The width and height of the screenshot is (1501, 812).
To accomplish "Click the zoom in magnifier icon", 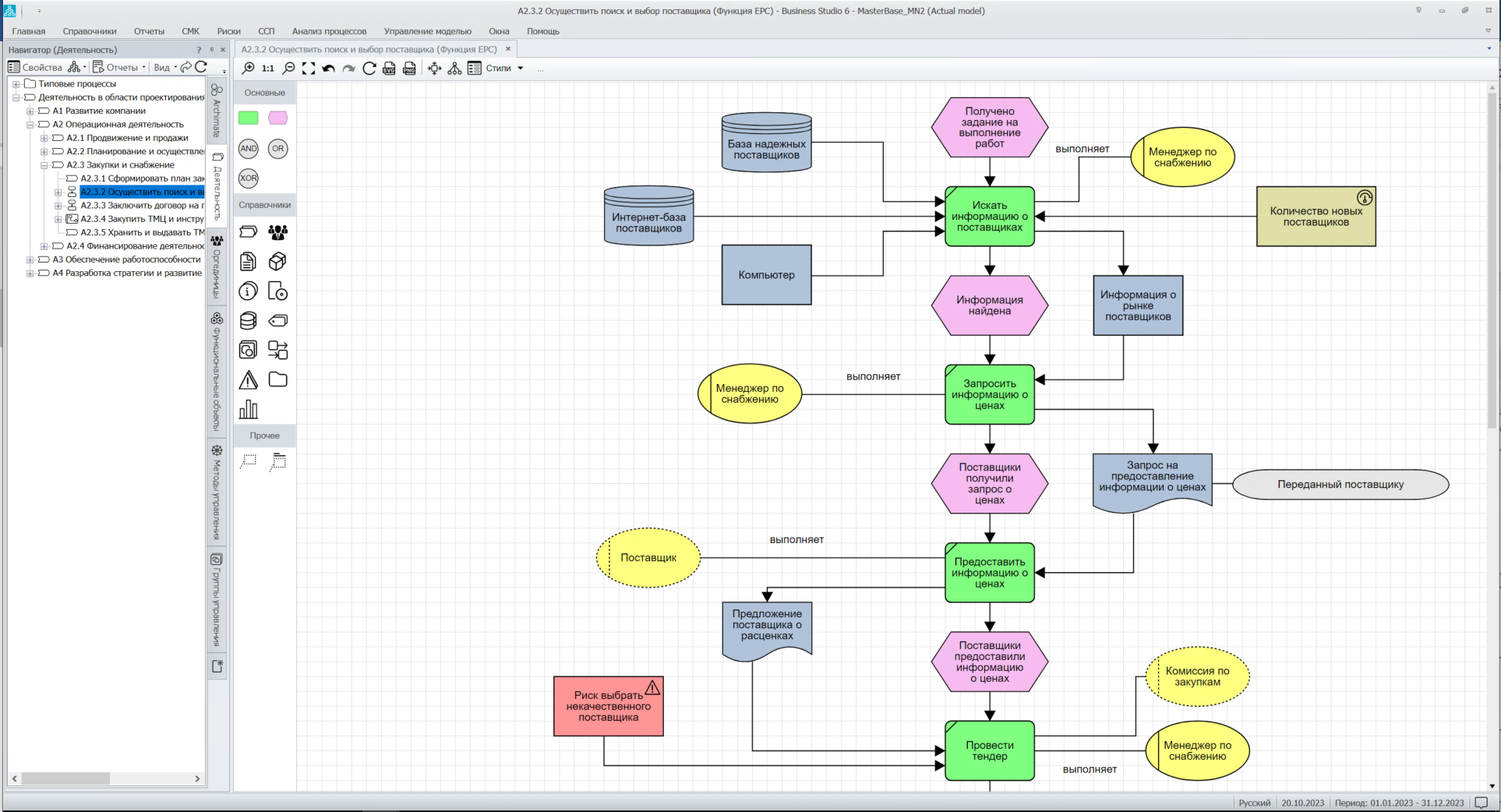I will pos(249,69).
